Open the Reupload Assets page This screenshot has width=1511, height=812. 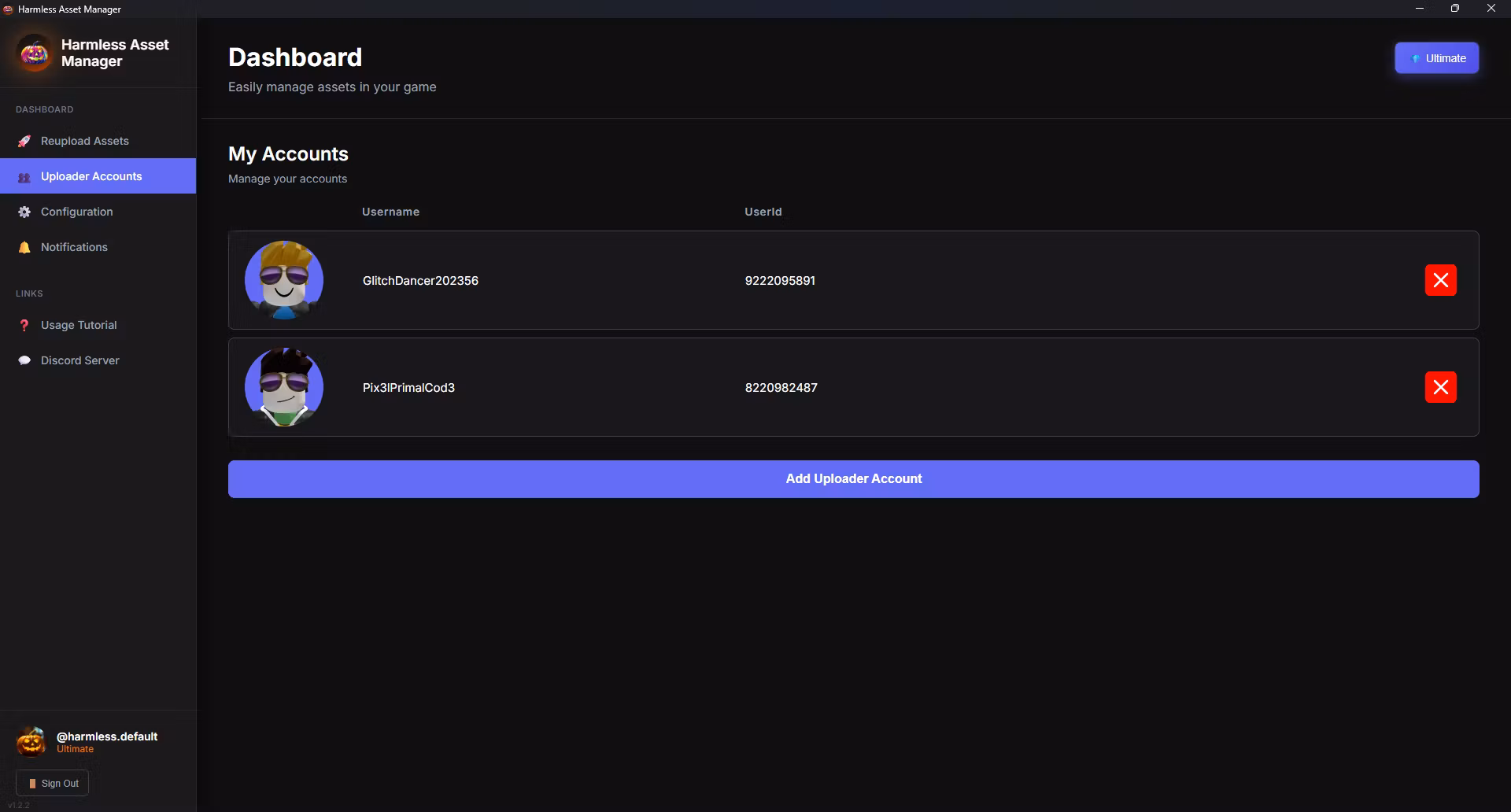(x=85, y=141)
